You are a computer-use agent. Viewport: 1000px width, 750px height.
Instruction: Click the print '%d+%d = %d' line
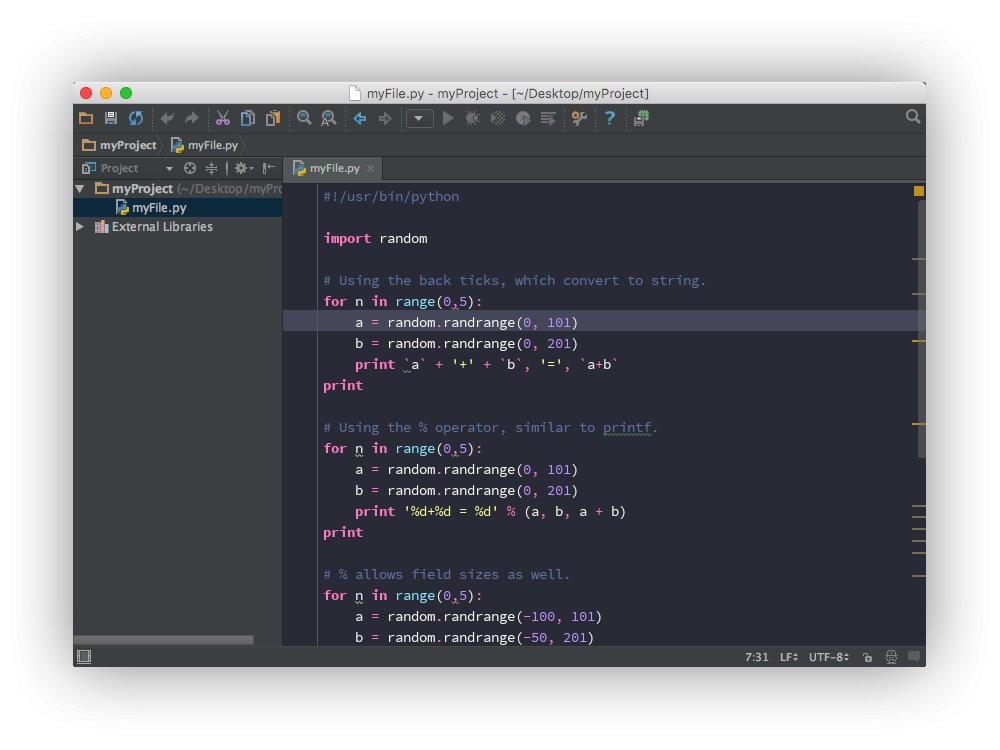coord(490,511)
